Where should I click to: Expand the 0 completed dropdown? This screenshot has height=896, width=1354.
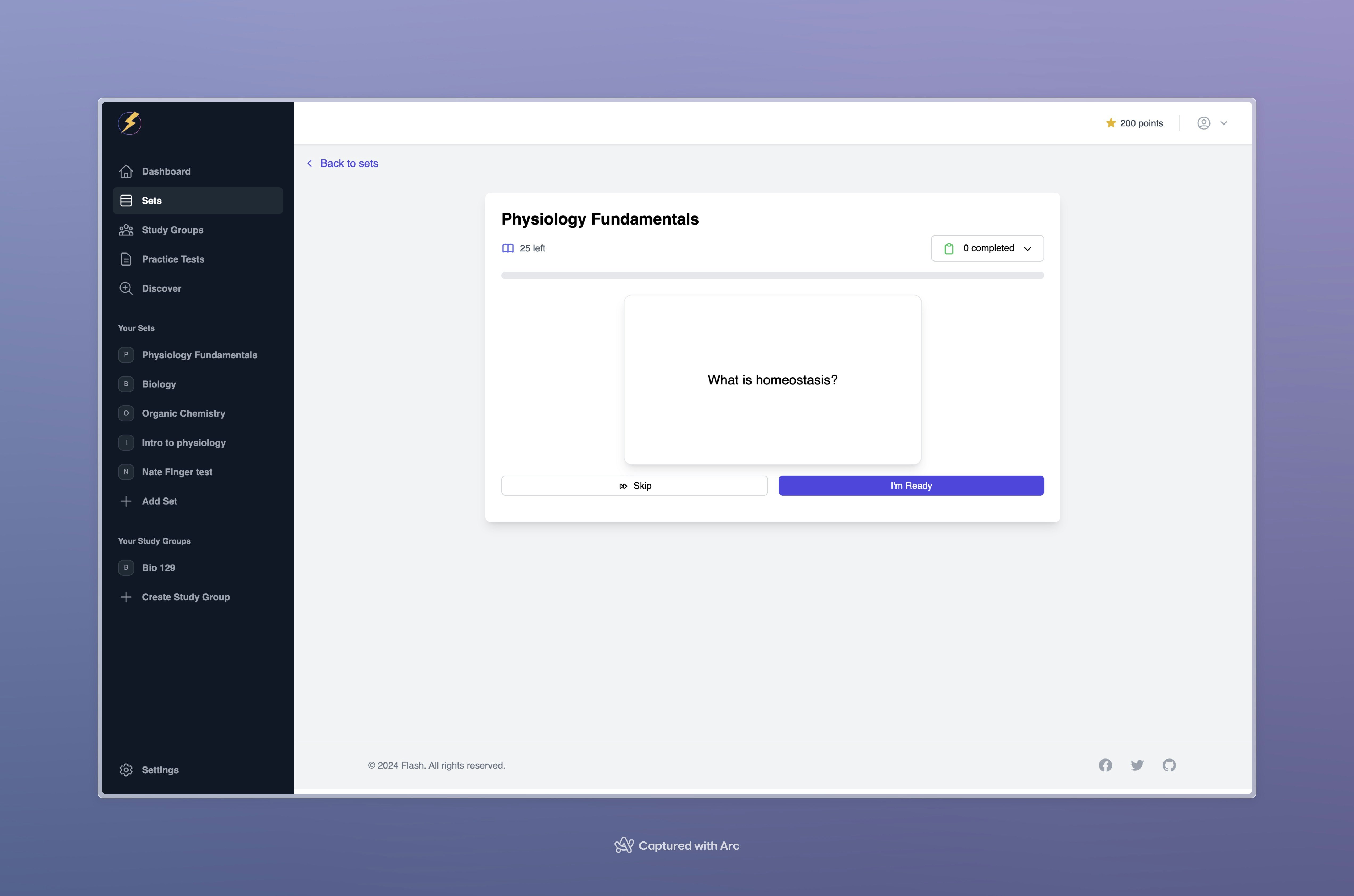click(x=987, y=248)
